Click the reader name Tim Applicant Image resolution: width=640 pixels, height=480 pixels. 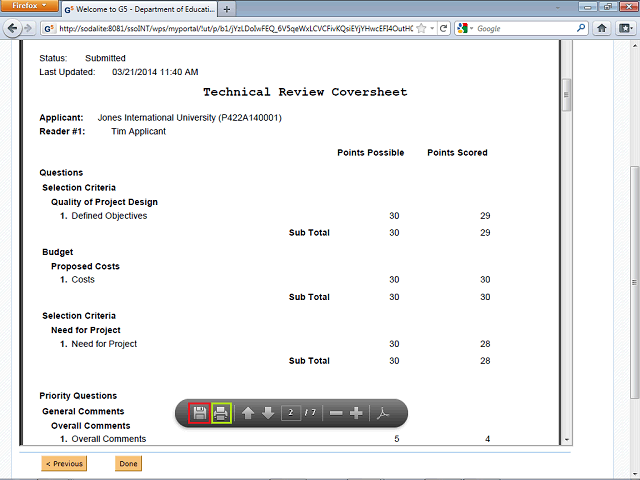pos(138,131)
